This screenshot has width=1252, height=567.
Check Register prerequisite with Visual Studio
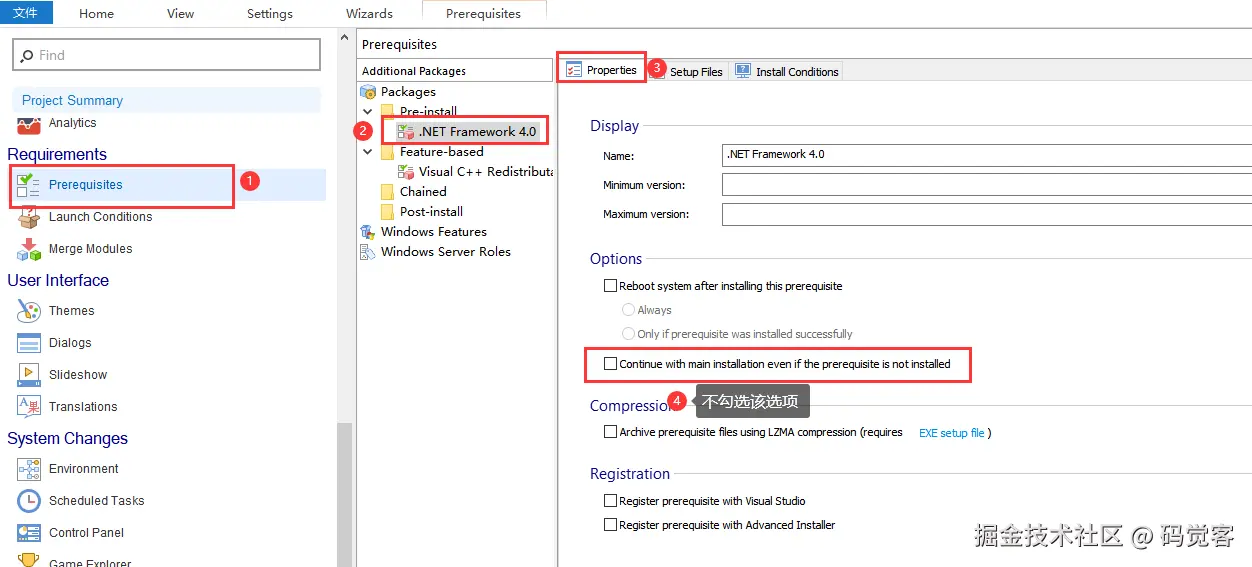[x=610, y=501]
